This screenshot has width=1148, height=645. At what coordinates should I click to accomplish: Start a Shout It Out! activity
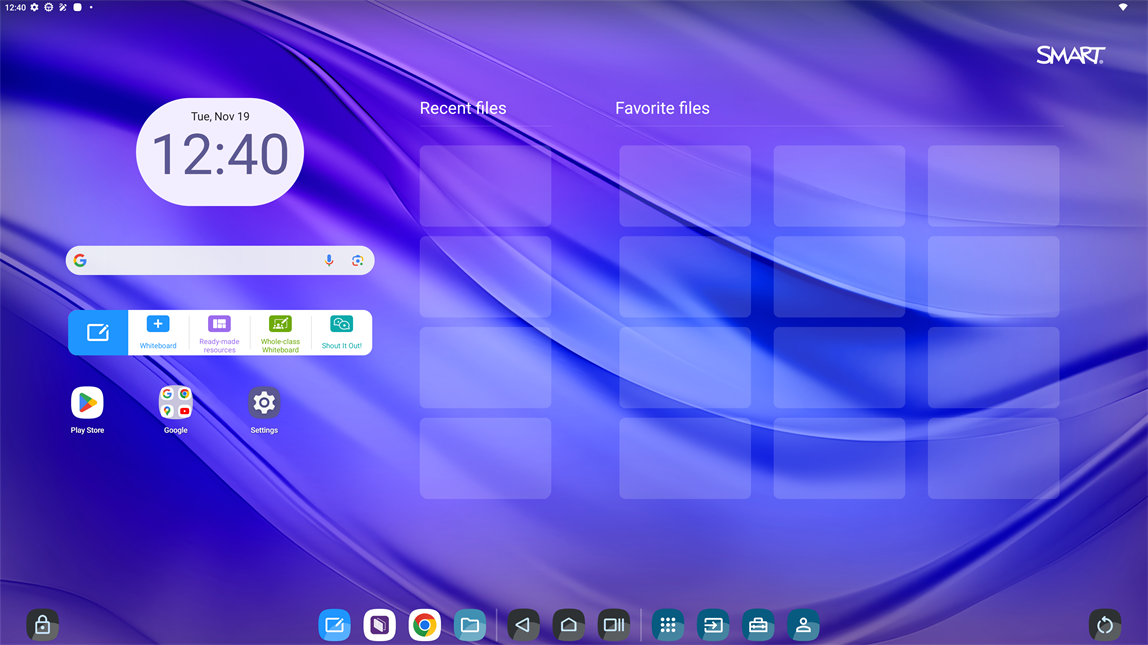(x=341, y=332)
